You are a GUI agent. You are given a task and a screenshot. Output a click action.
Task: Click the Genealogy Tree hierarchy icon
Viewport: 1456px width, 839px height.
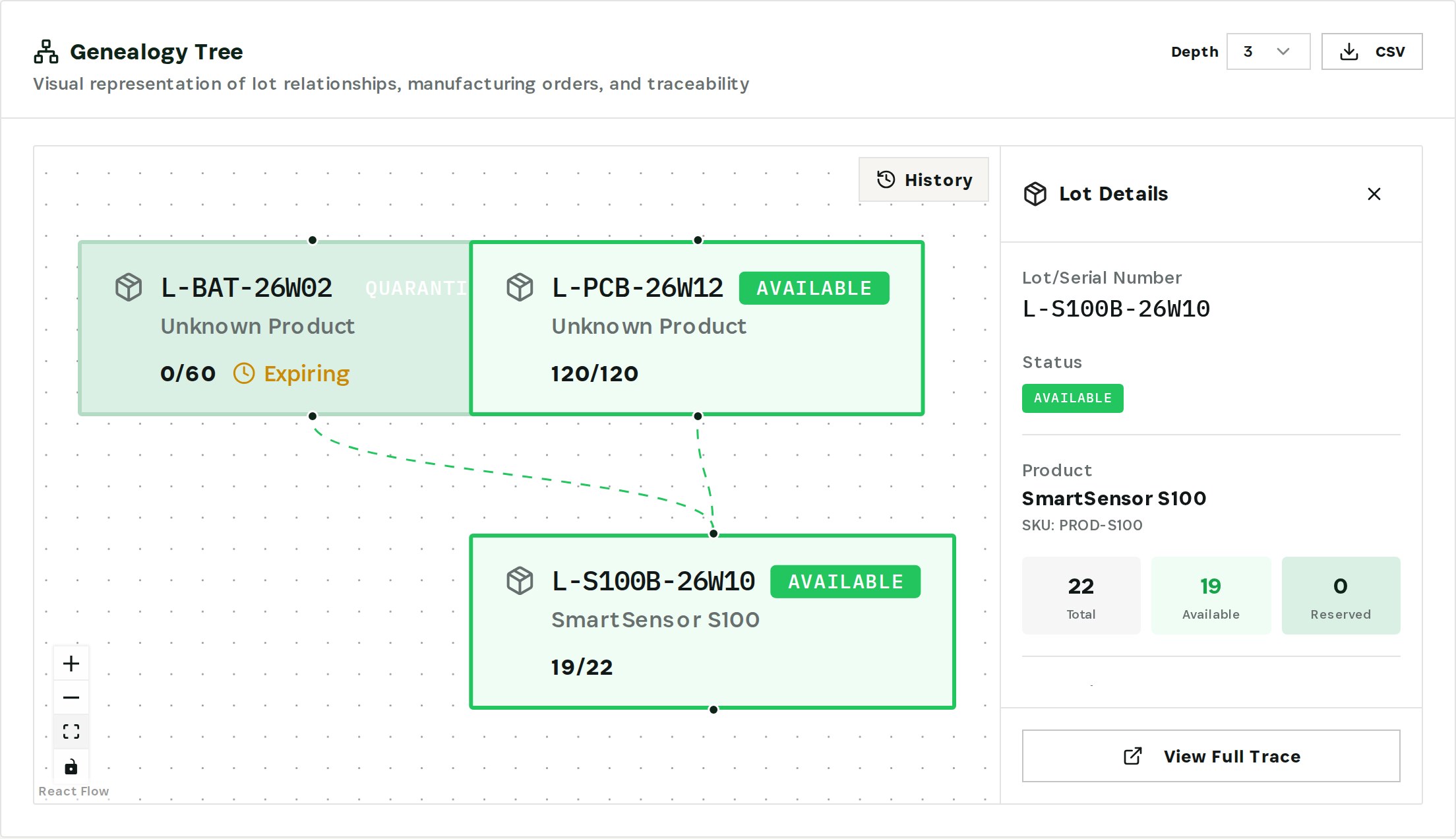[x=46, y=51]
